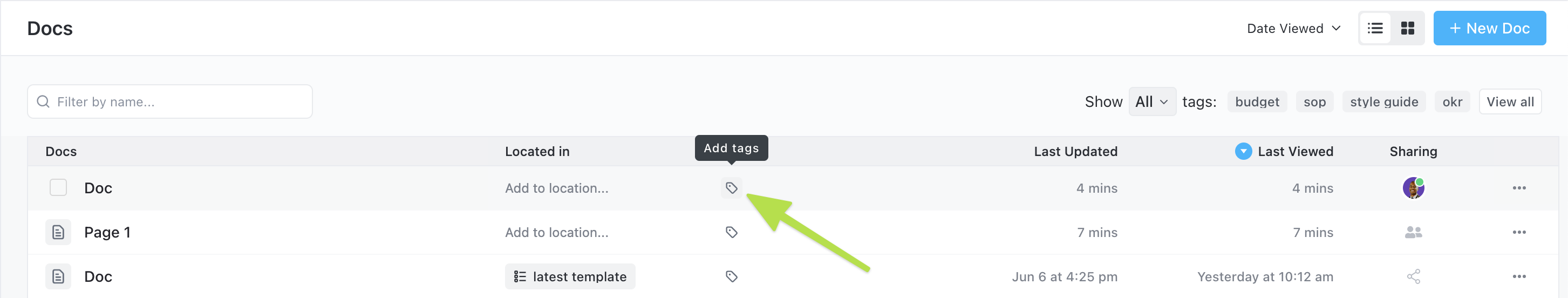Click the tag icon on the first Doc row

tap(731, 188)
